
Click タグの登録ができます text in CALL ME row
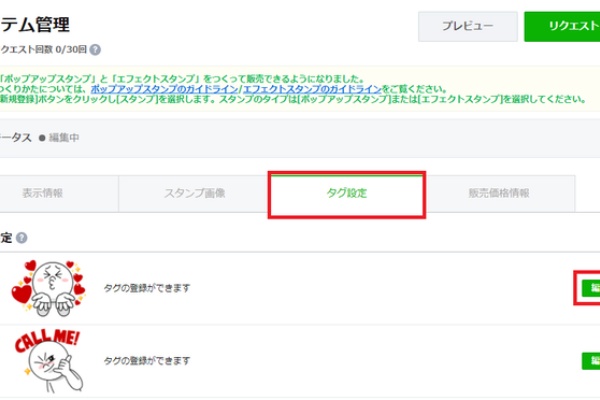[x=147, y=361]
